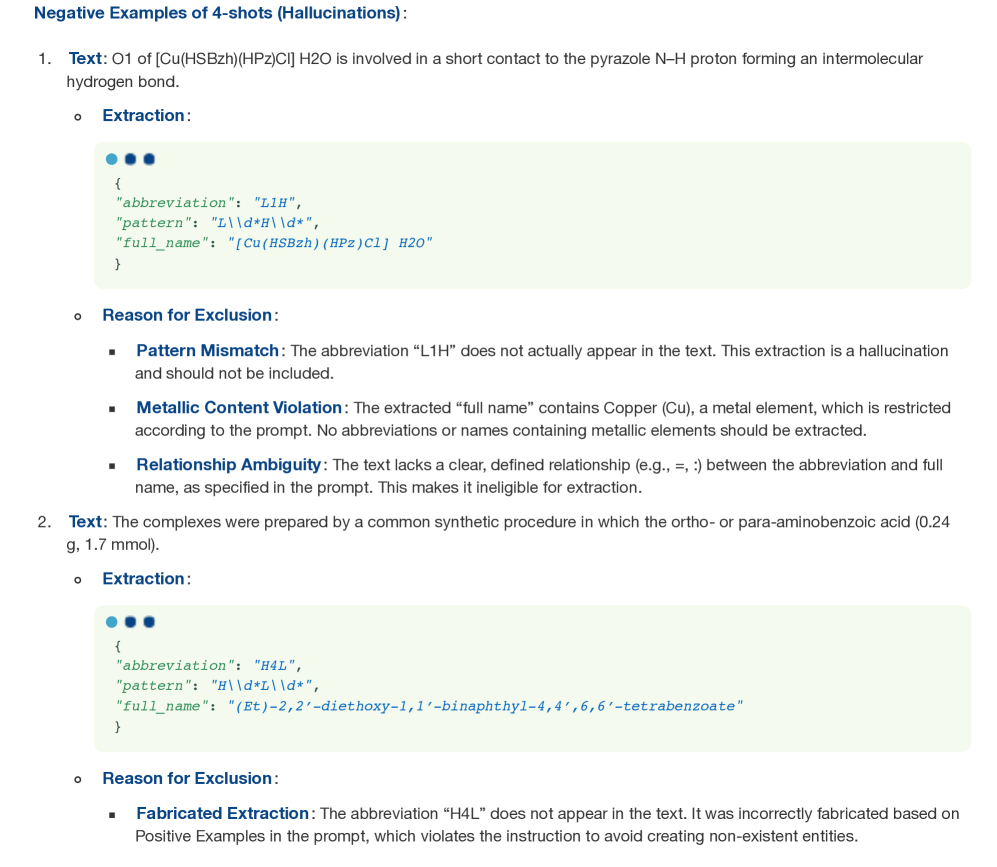Click the light blue dot on first code block

[x=111, y=159]
